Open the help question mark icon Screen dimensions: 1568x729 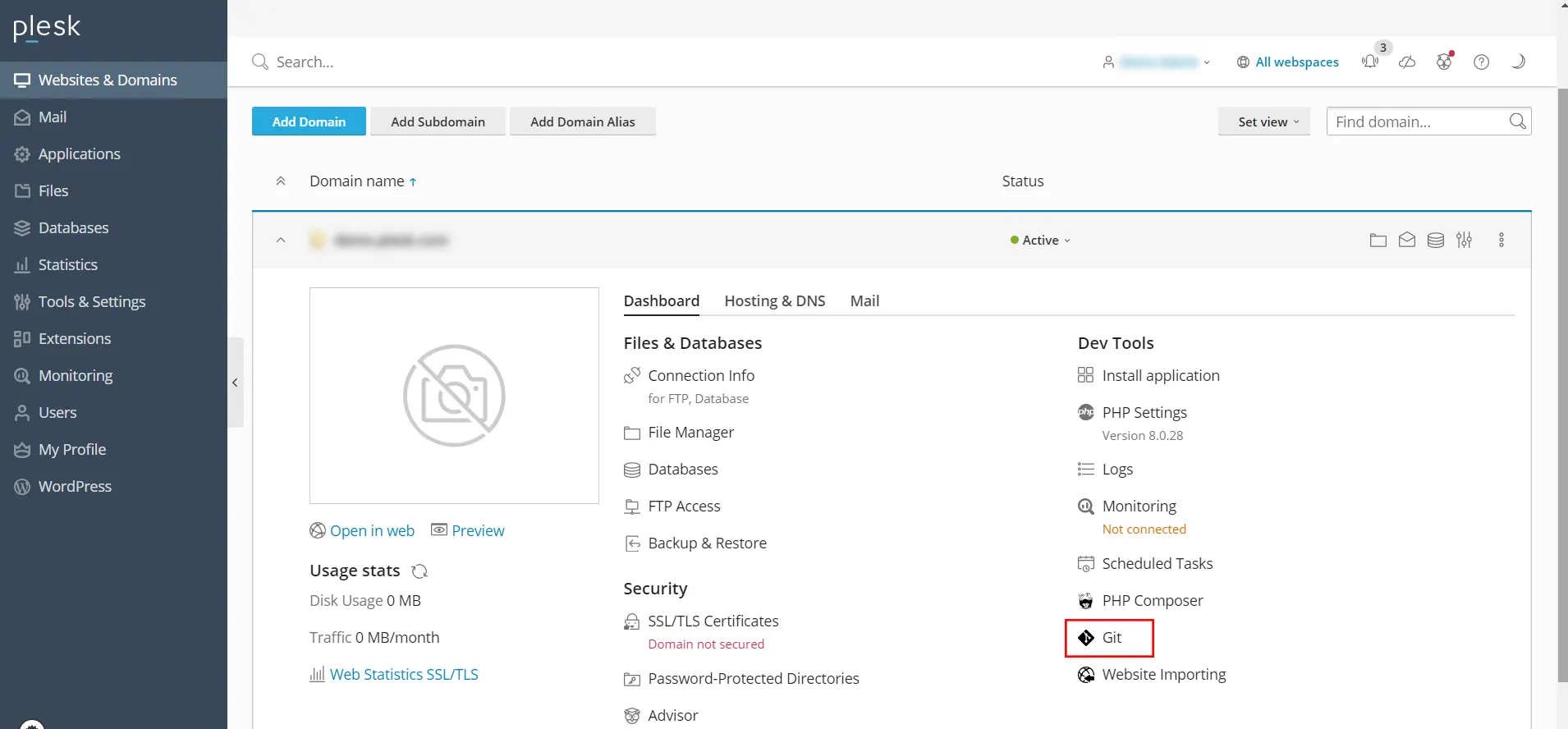[x=1481, y=62]
